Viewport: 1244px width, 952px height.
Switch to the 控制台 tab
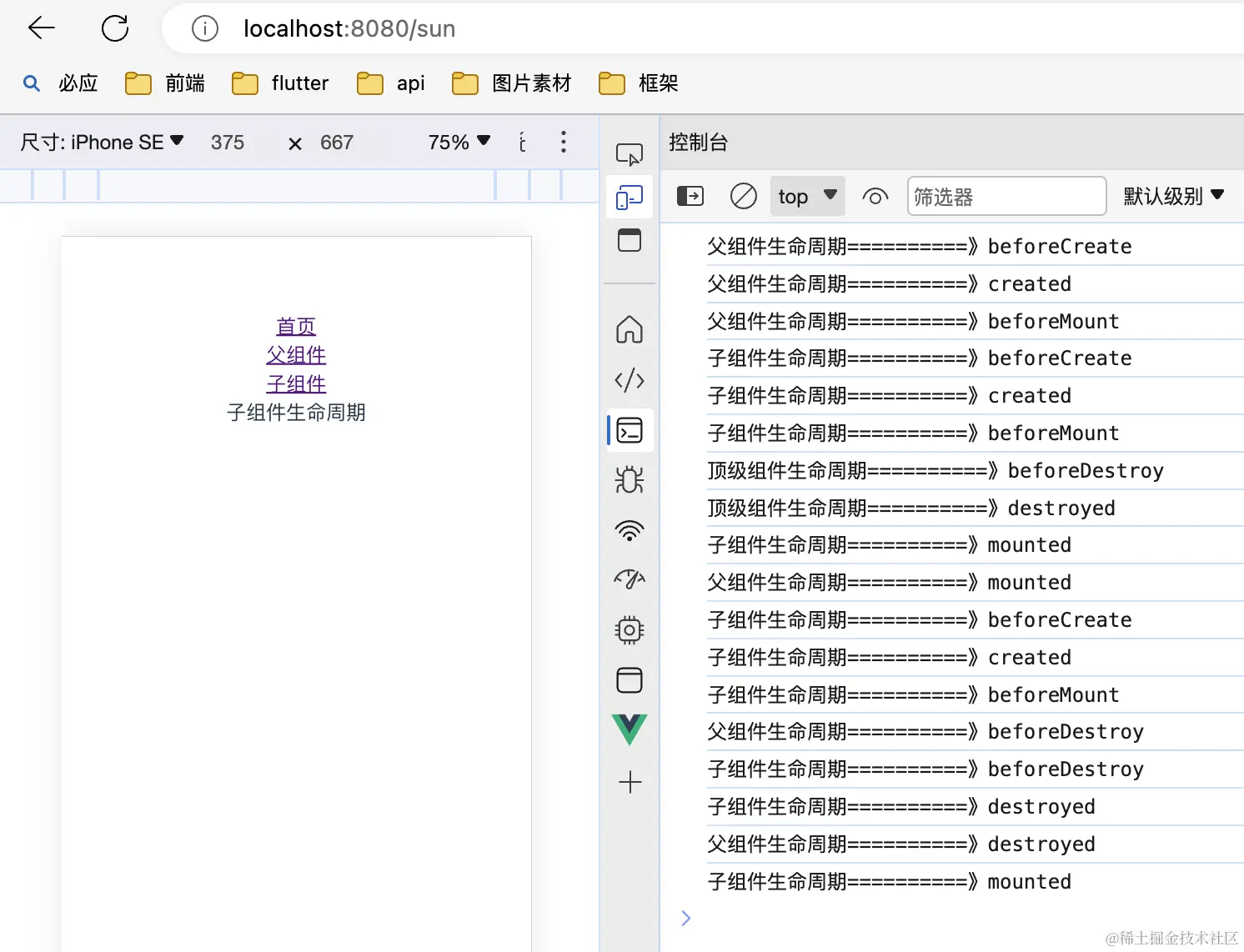698,142
